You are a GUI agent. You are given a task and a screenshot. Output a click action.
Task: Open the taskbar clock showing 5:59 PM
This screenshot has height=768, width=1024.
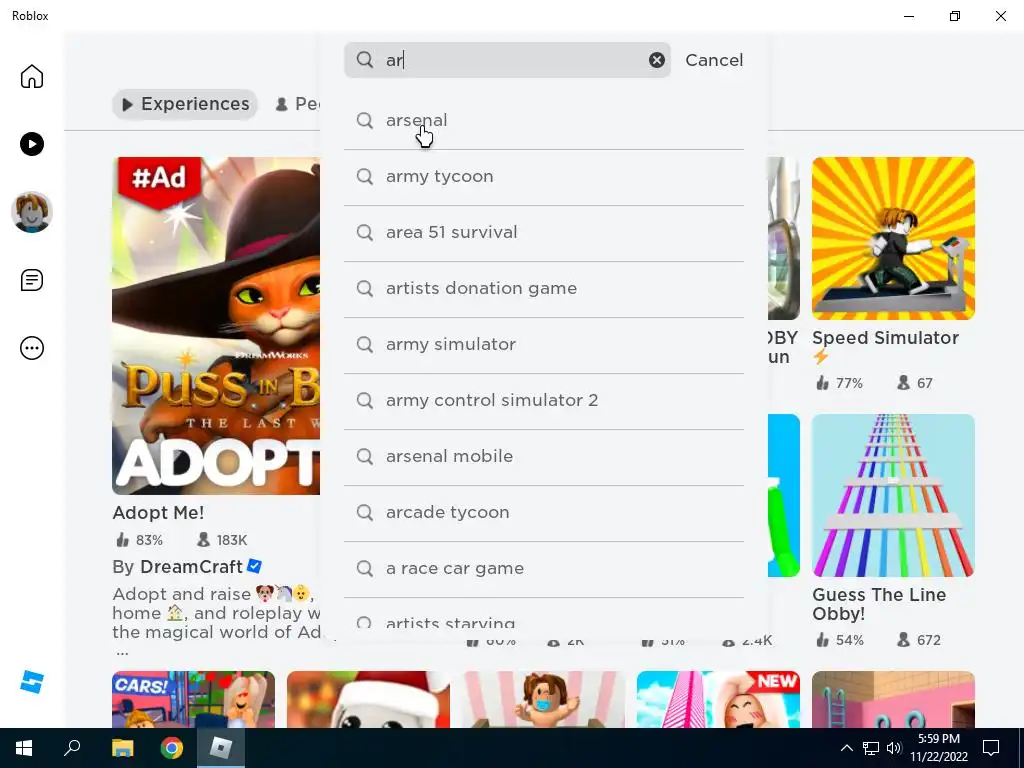pos(939,748)
